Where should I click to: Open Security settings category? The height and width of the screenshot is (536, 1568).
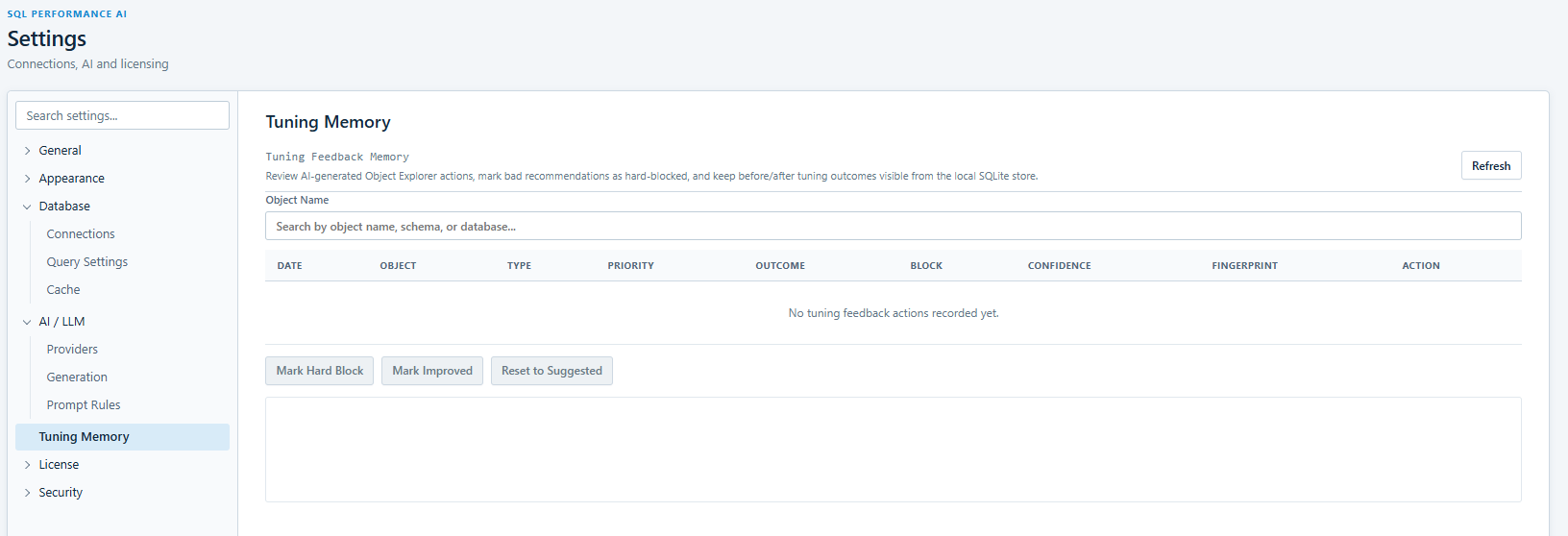[x=61, y=493]
